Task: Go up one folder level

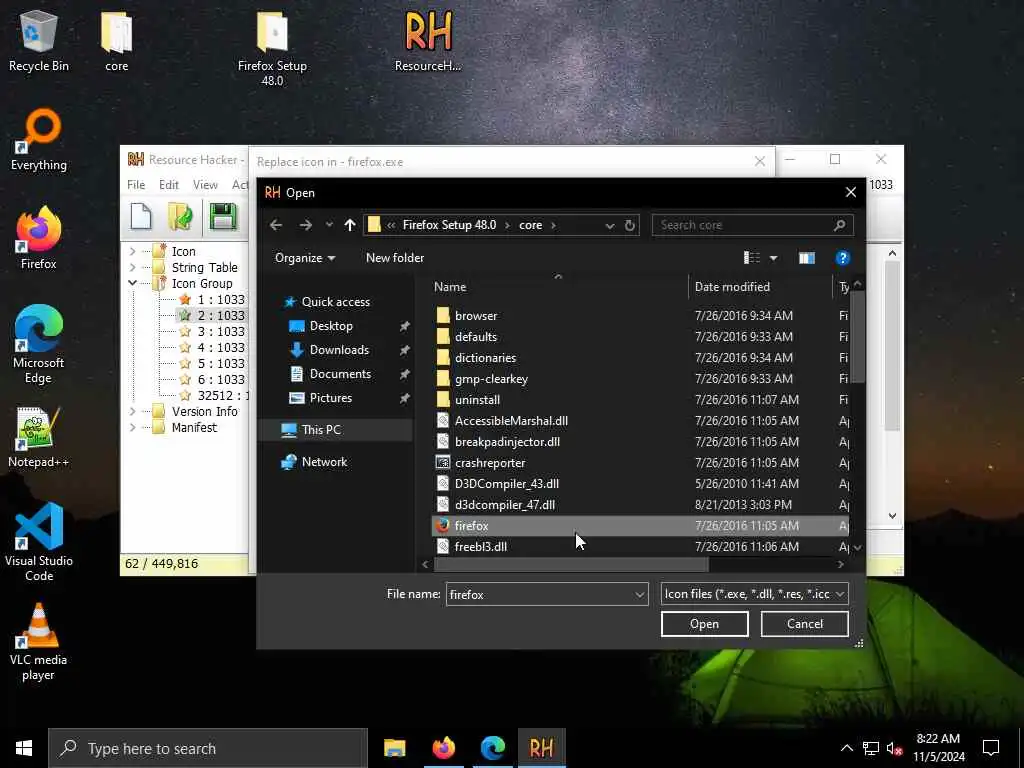Action: point(350,225)
